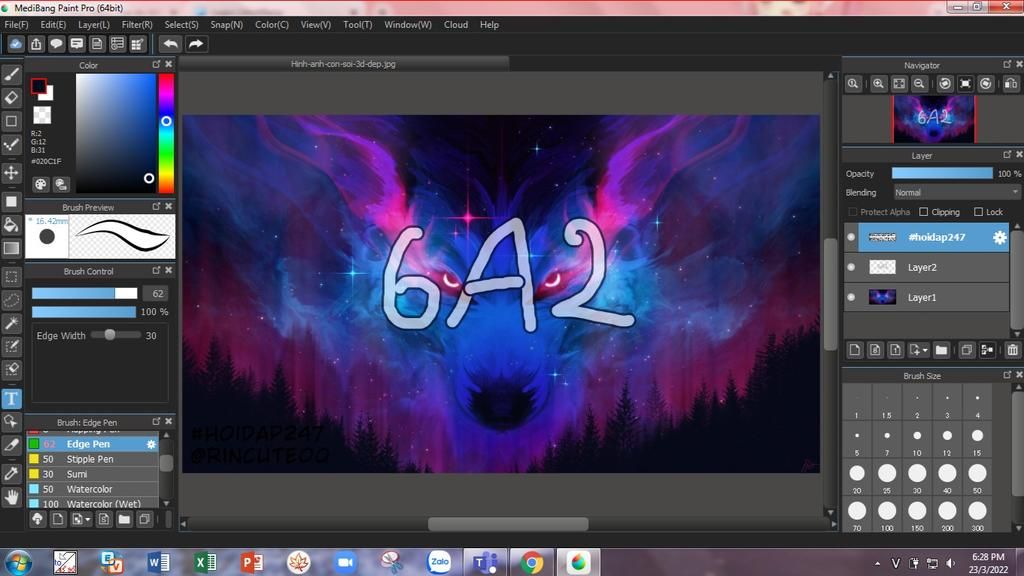Open the Edge Pen brush settings gear
The width and height of the screenshot is (1024, 576).
151,444
